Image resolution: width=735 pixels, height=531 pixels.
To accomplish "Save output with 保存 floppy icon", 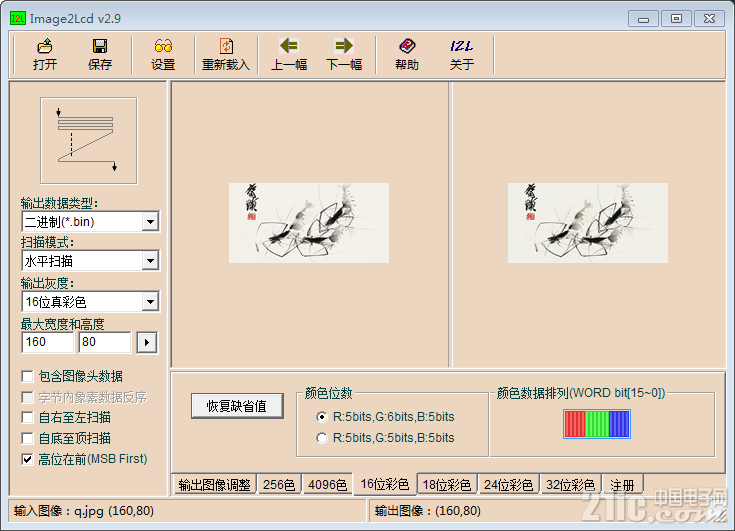I will (100, 54).
